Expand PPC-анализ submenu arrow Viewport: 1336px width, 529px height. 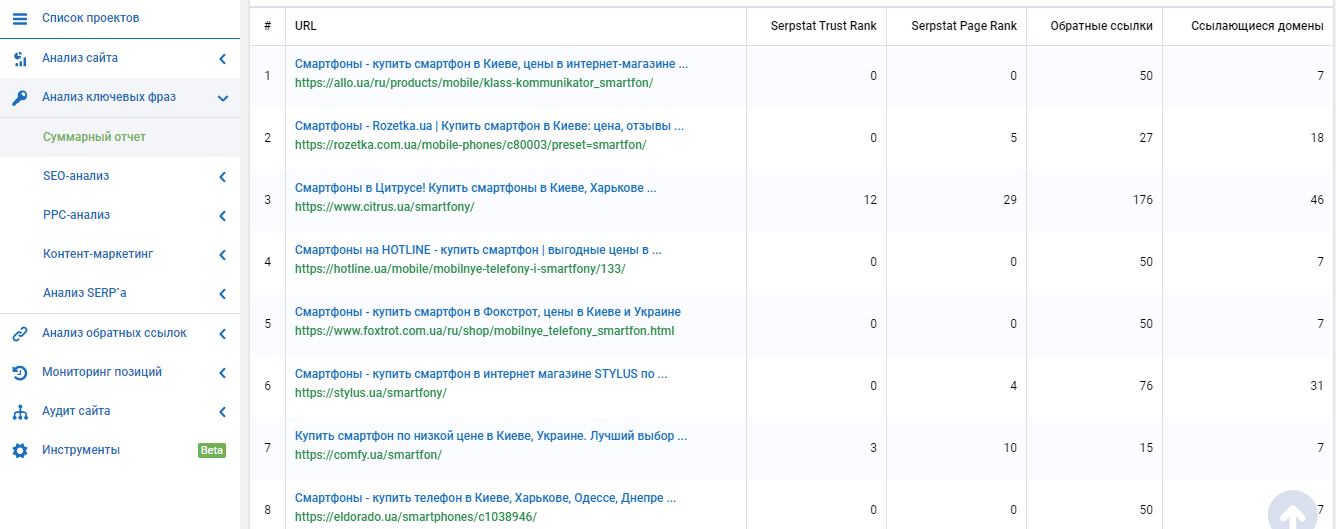coord(222,216)
